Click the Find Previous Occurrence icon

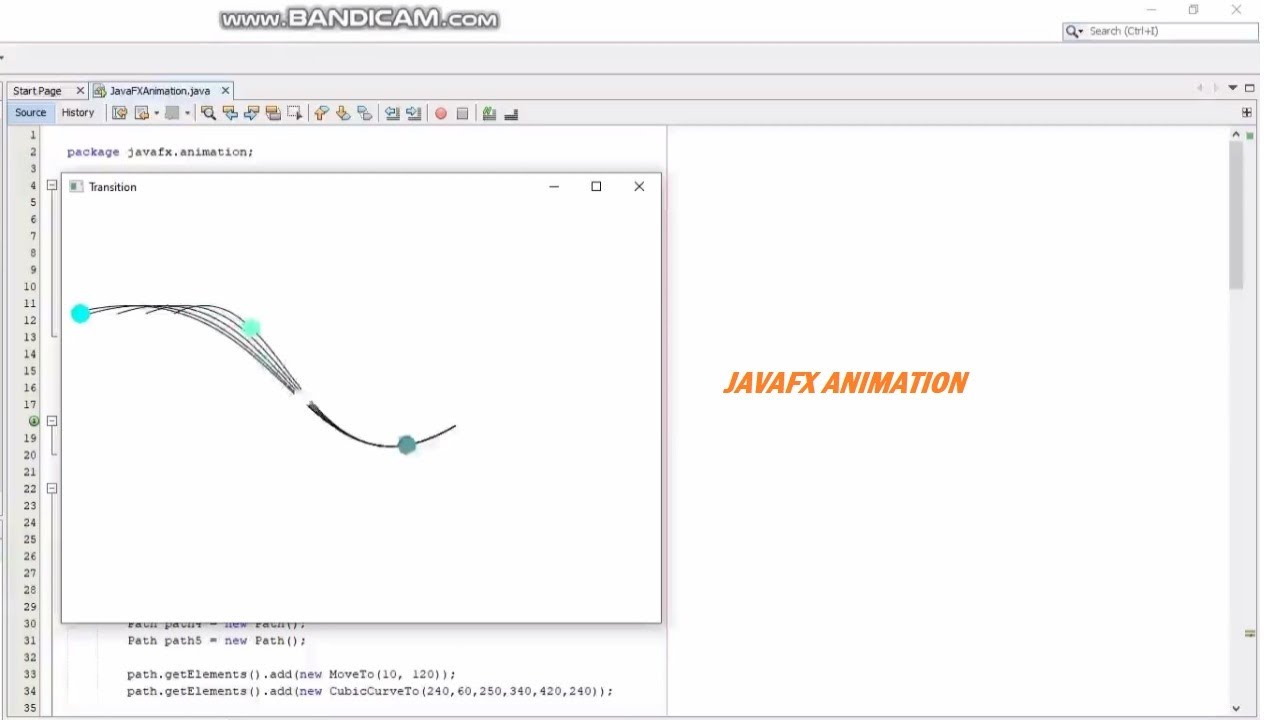pyautogui.click(x=230, y=113)
